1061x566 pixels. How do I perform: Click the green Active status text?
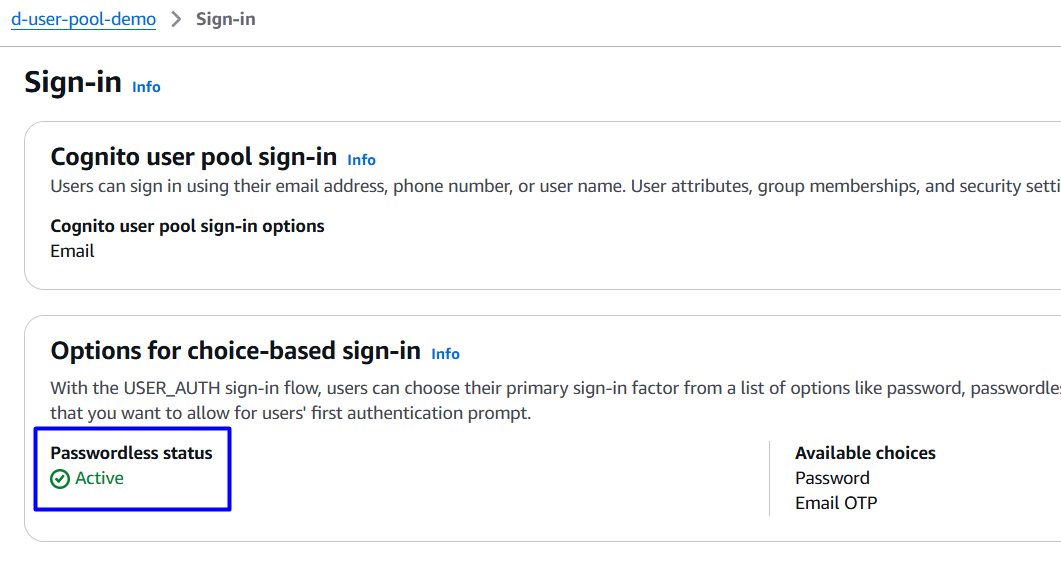[x=99, y=478]
